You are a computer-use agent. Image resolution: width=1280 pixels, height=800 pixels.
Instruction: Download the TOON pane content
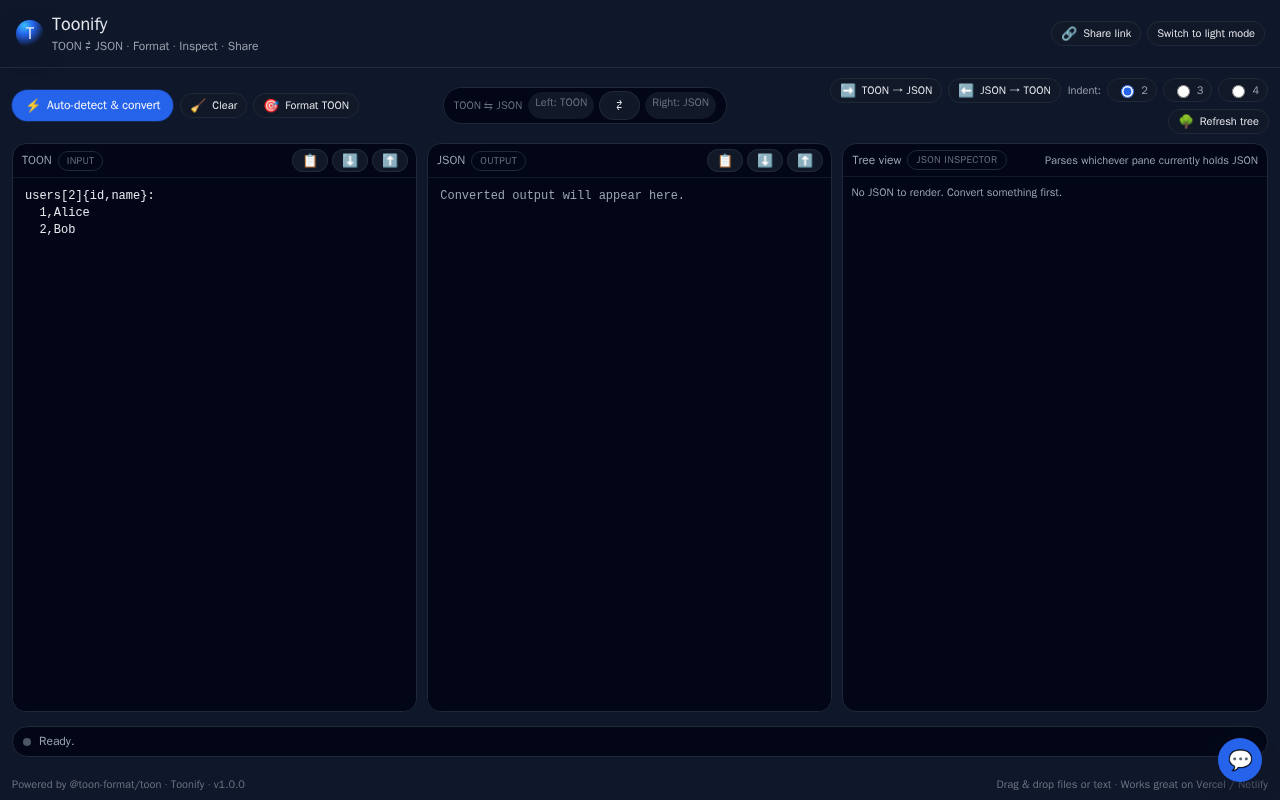point(350,161)
